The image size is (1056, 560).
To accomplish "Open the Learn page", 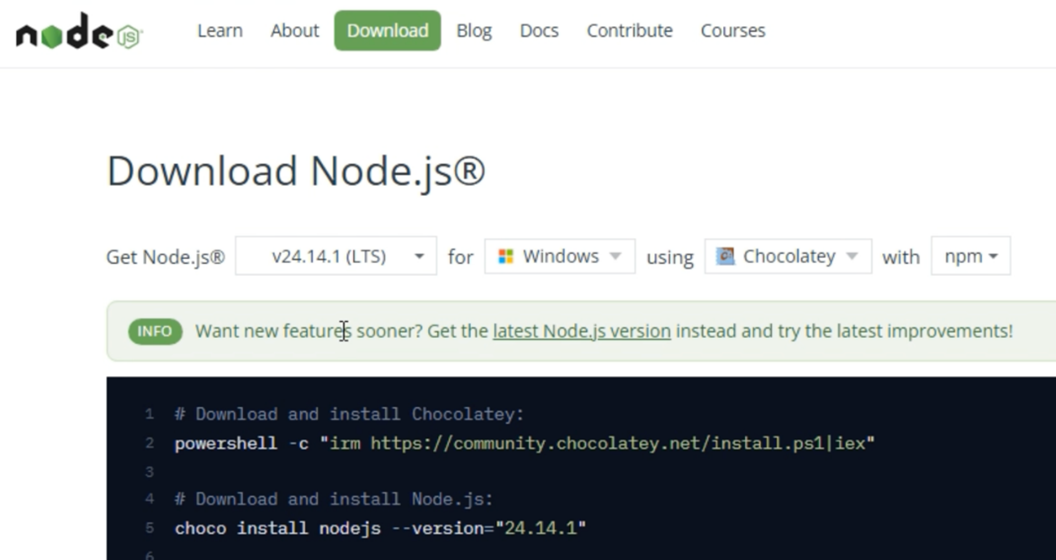I will click(x=220, y=31).
